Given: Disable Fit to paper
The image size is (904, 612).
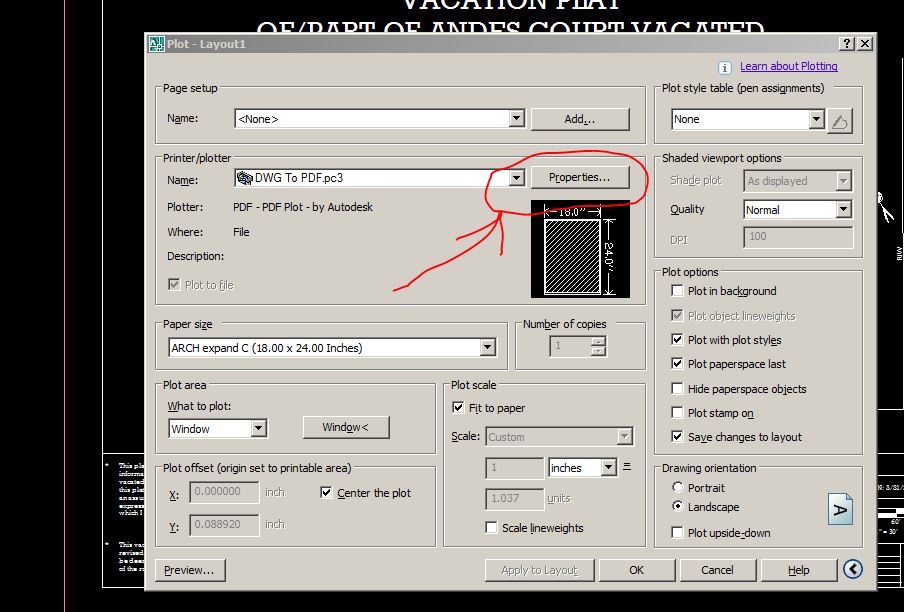Looking at the screenshot, I should pyautogui.click(x=457, y=407).
